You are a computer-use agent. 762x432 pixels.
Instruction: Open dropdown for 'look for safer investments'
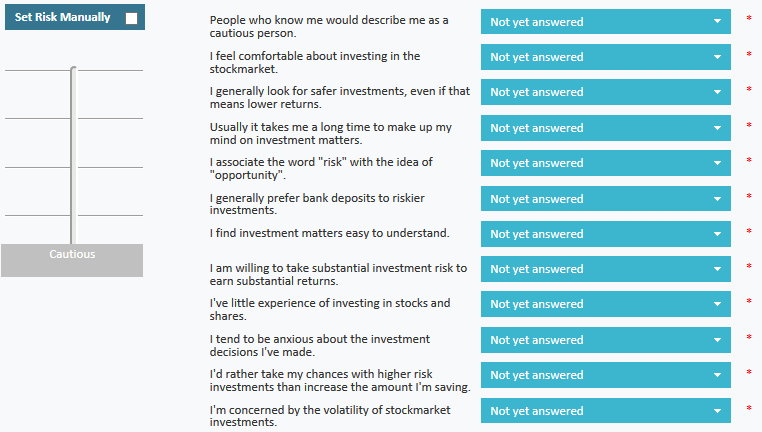(x=605, y=92)
